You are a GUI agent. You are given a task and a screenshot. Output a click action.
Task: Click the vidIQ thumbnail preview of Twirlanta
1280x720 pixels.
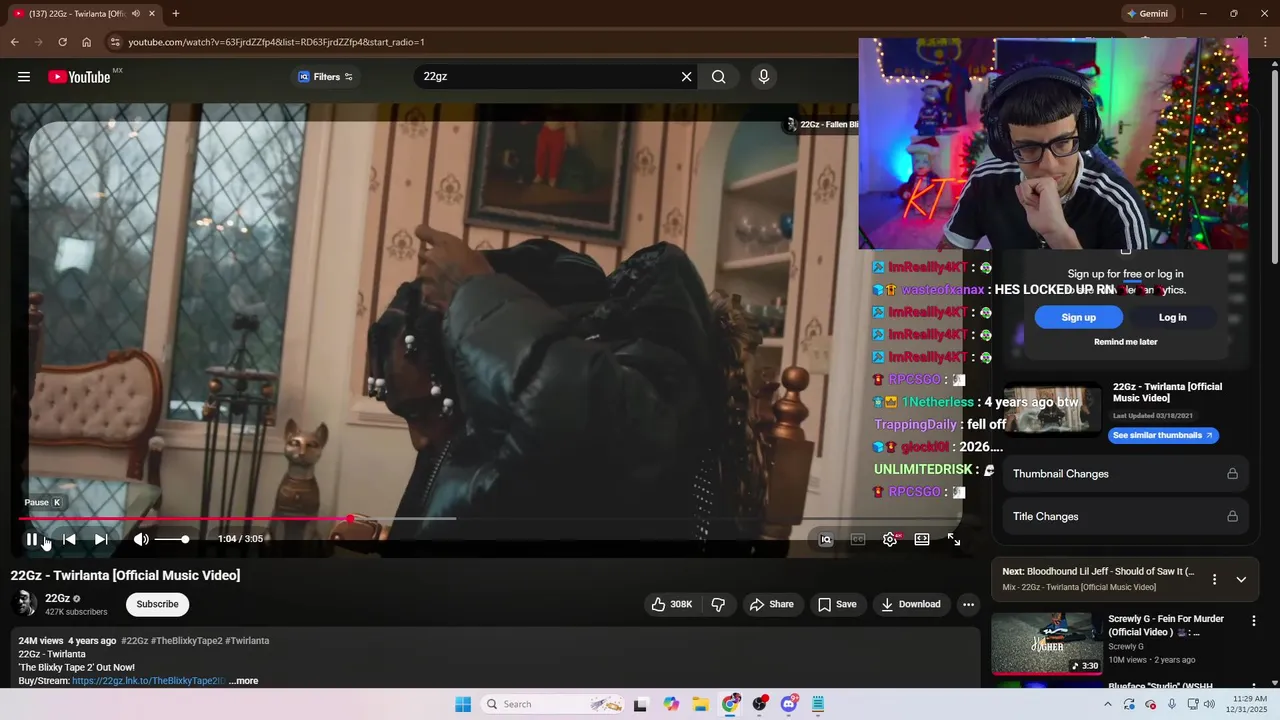[x=1053, y=408]
